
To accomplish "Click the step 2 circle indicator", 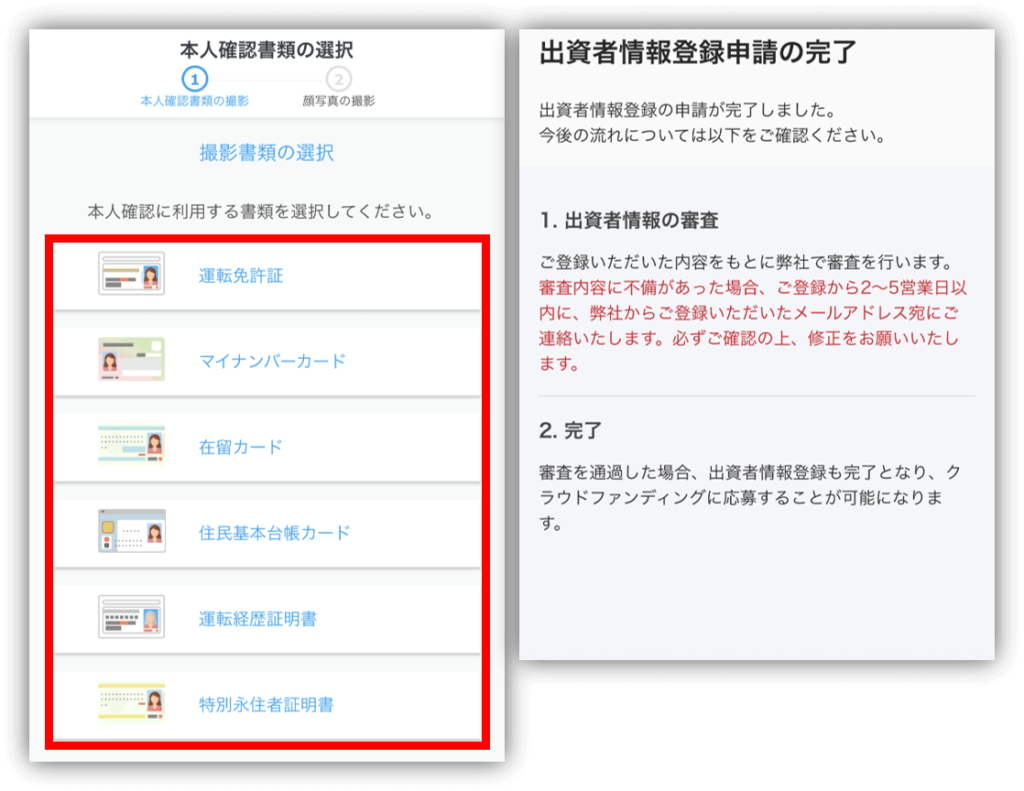I will click(339, 79).
